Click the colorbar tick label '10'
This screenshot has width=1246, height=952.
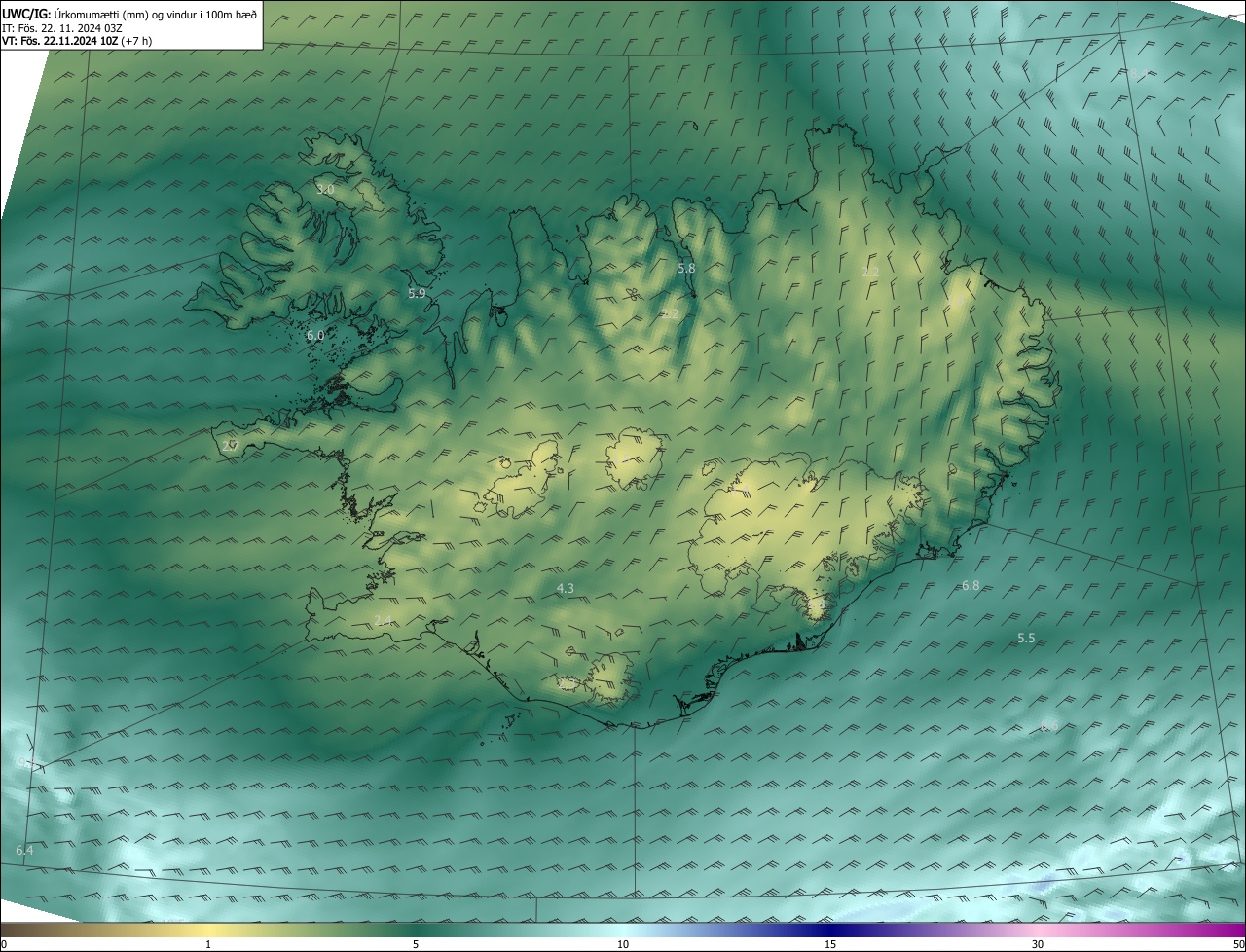pyautogui.click(x=623, y=944)
